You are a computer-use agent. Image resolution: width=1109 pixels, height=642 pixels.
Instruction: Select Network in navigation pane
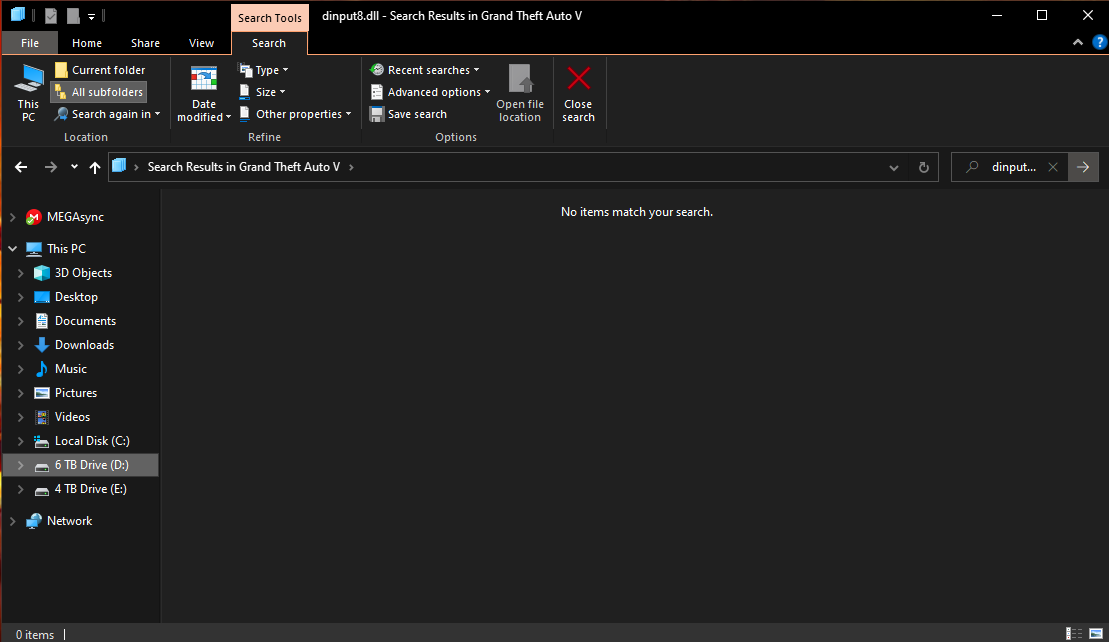pos(69,521)
